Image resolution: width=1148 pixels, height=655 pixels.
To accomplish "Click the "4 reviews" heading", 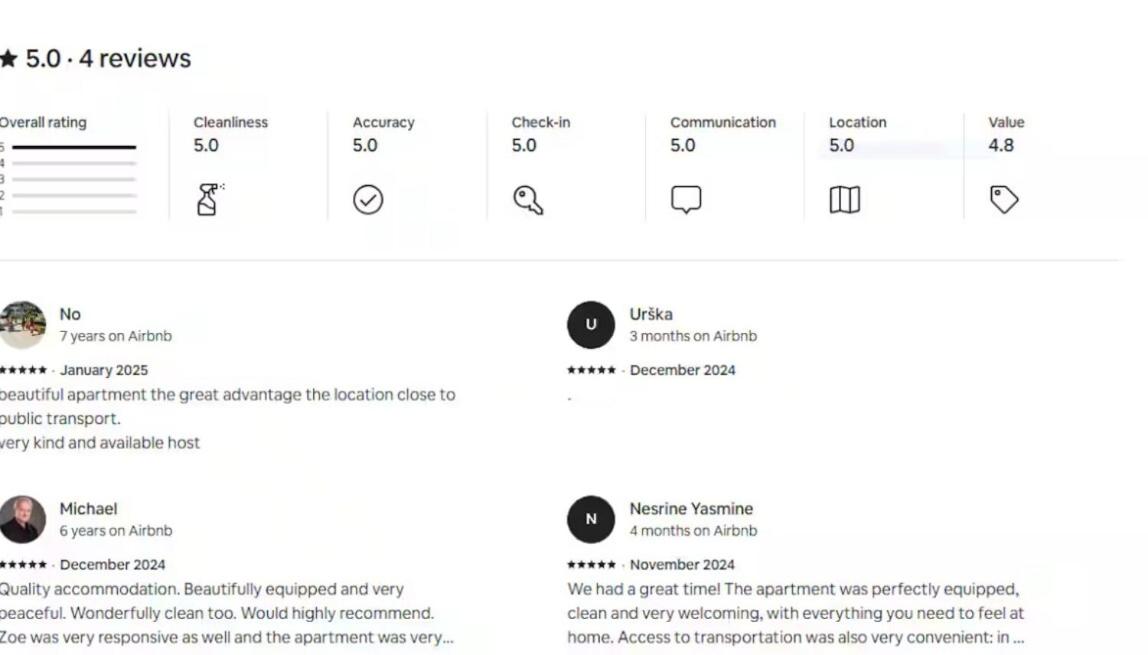I will [x=135, y=59].
